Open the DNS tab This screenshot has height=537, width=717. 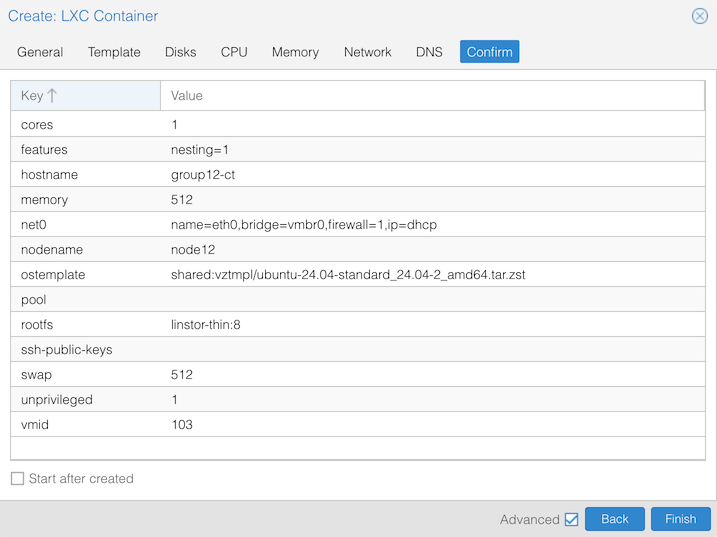[x=429, y=52]
